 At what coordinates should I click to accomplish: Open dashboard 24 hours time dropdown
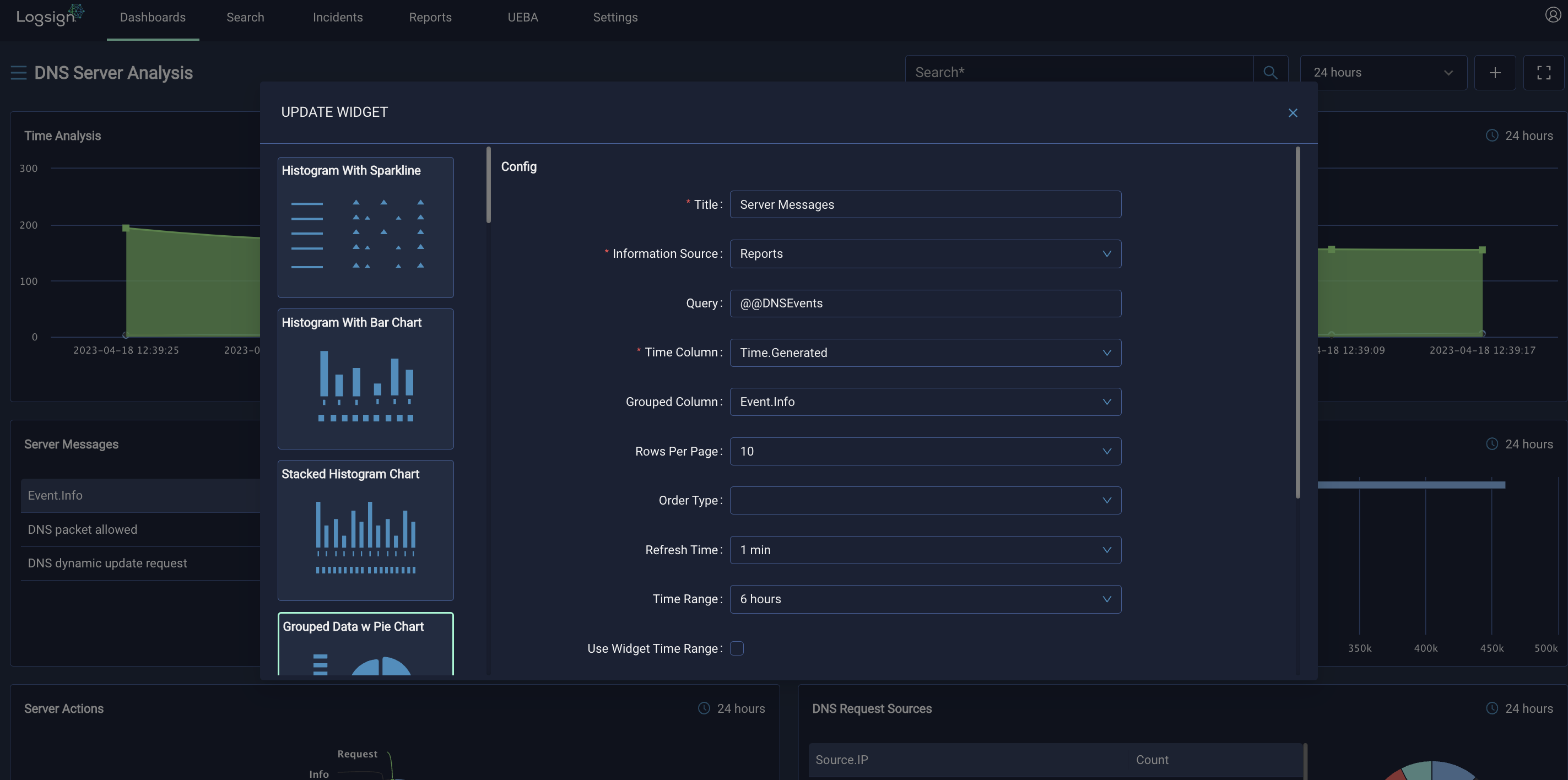pos(1383,73)
